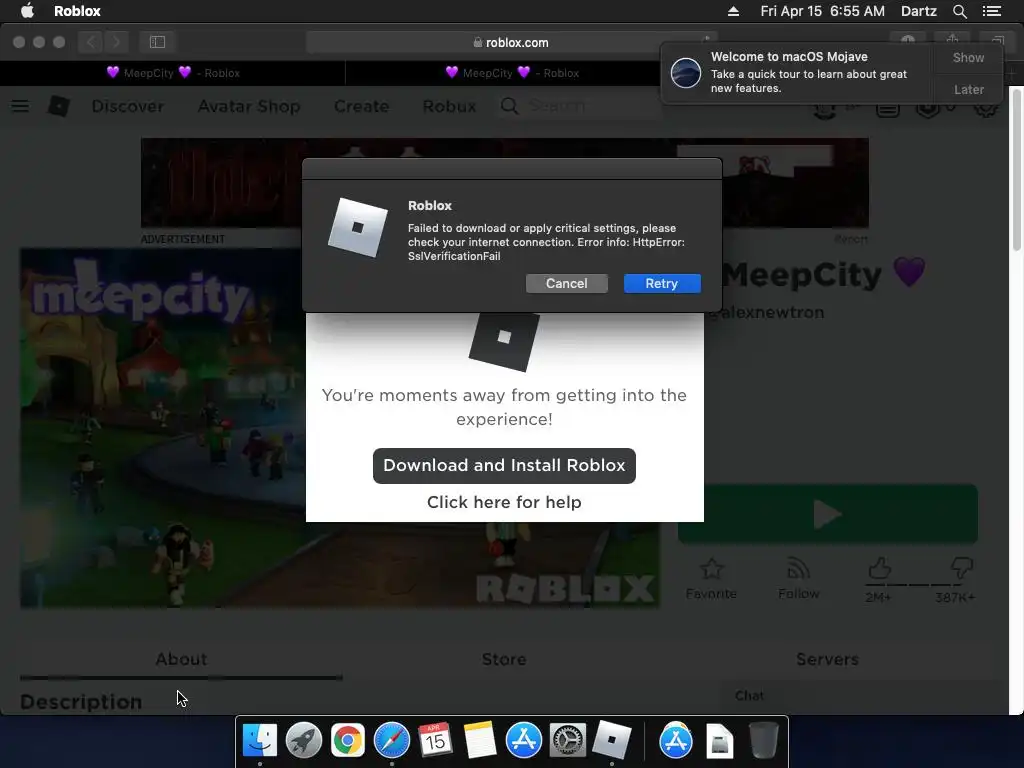Screen dimensions: 1024x768
Task: Open Launchpad from the Dock
Action: coord(304,741)
